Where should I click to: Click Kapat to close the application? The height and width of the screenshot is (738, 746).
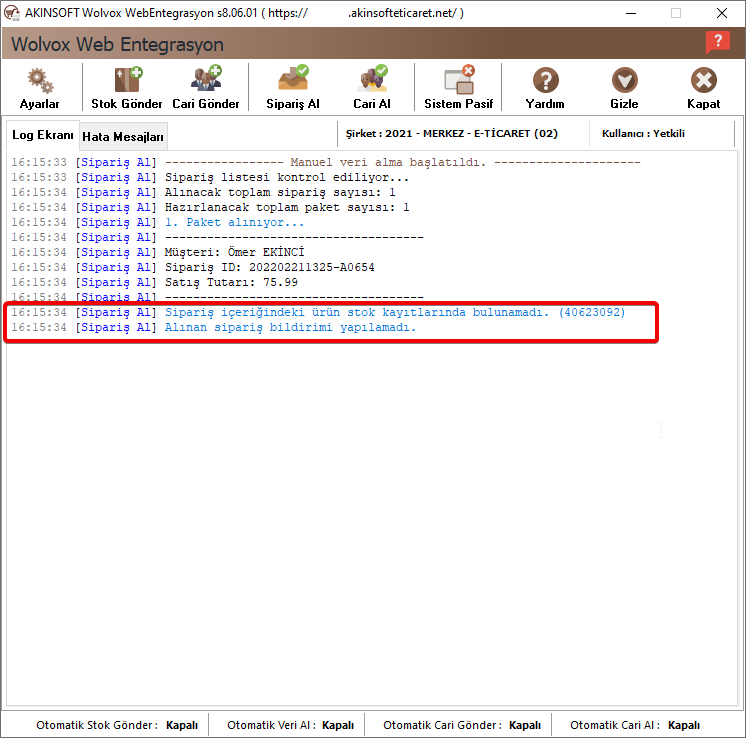click(703, 89)
